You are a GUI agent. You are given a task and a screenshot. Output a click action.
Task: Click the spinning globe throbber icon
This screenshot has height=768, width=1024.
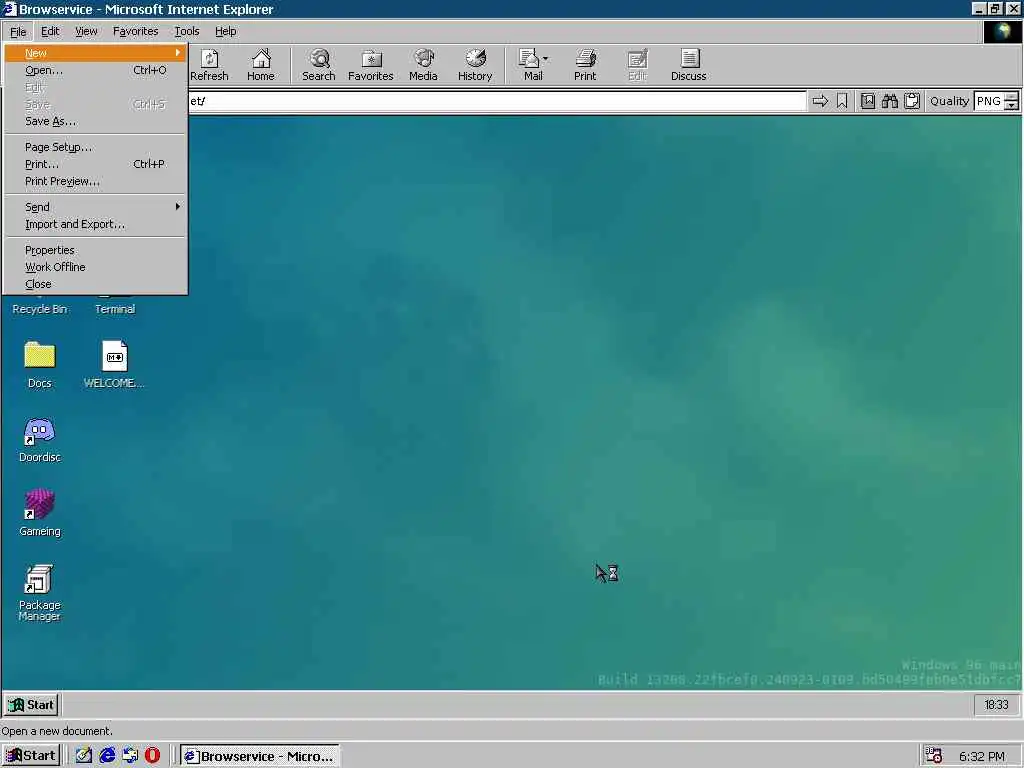[1002, 31]
